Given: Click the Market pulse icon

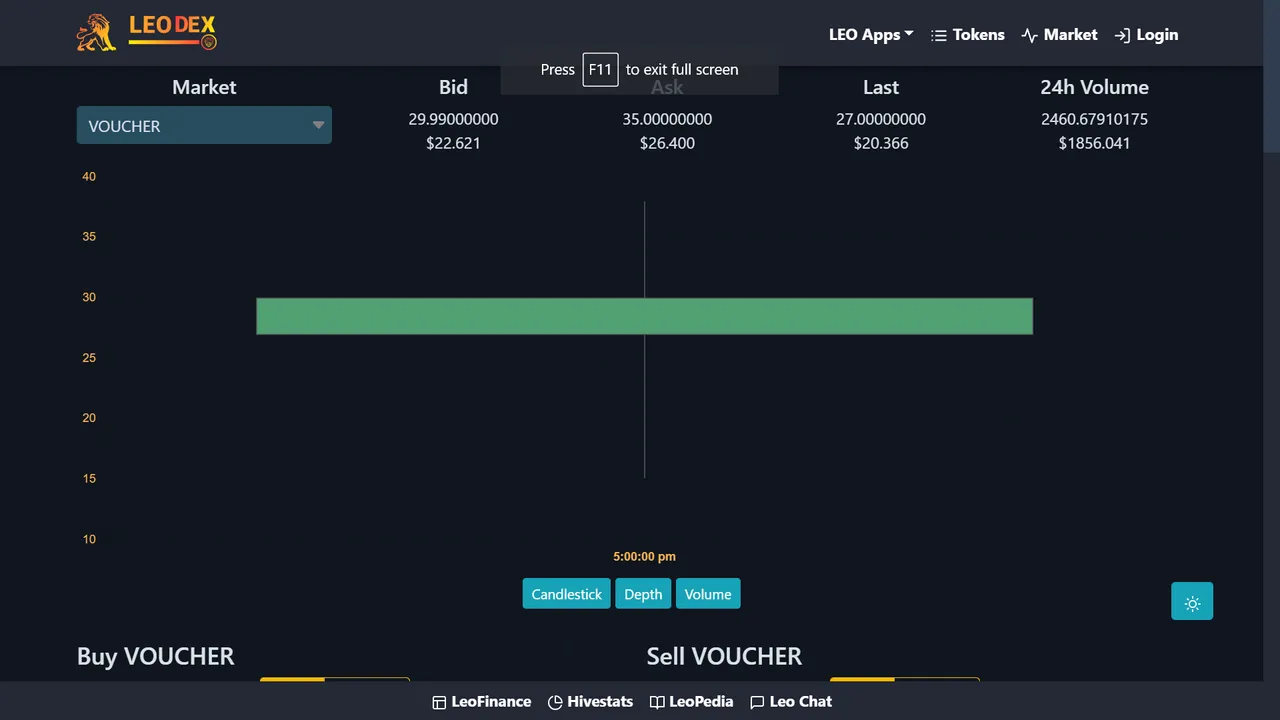Looking at the screenshot, I should point(1029,35).
